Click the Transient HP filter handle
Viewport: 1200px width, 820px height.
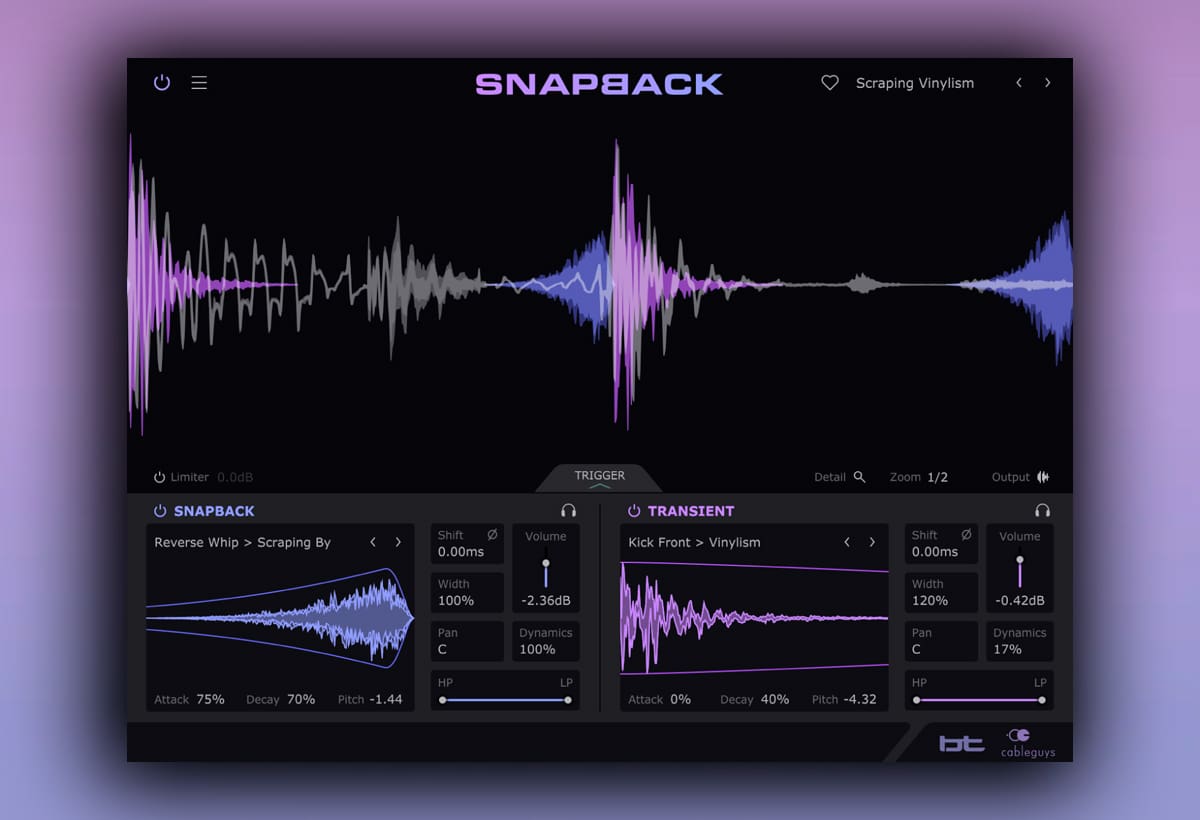click(x=917, y=700)
